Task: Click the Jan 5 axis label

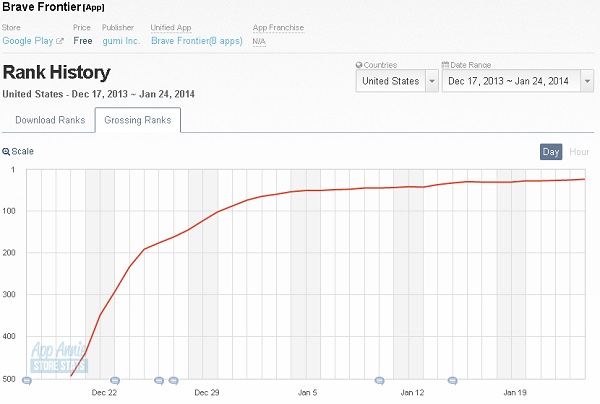Action: coord(307,393)
